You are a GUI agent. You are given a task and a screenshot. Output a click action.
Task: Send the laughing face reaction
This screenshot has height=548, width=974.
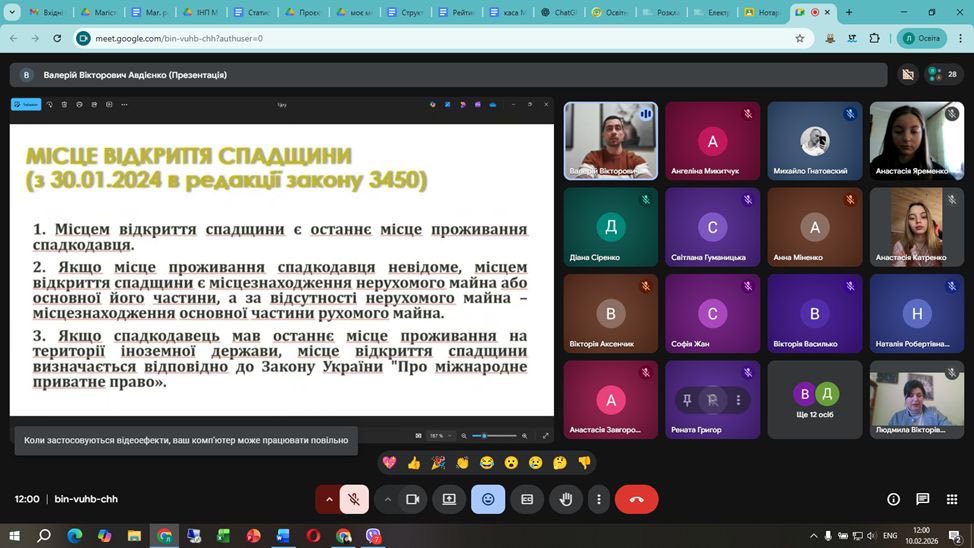click(x=487, y=463)
